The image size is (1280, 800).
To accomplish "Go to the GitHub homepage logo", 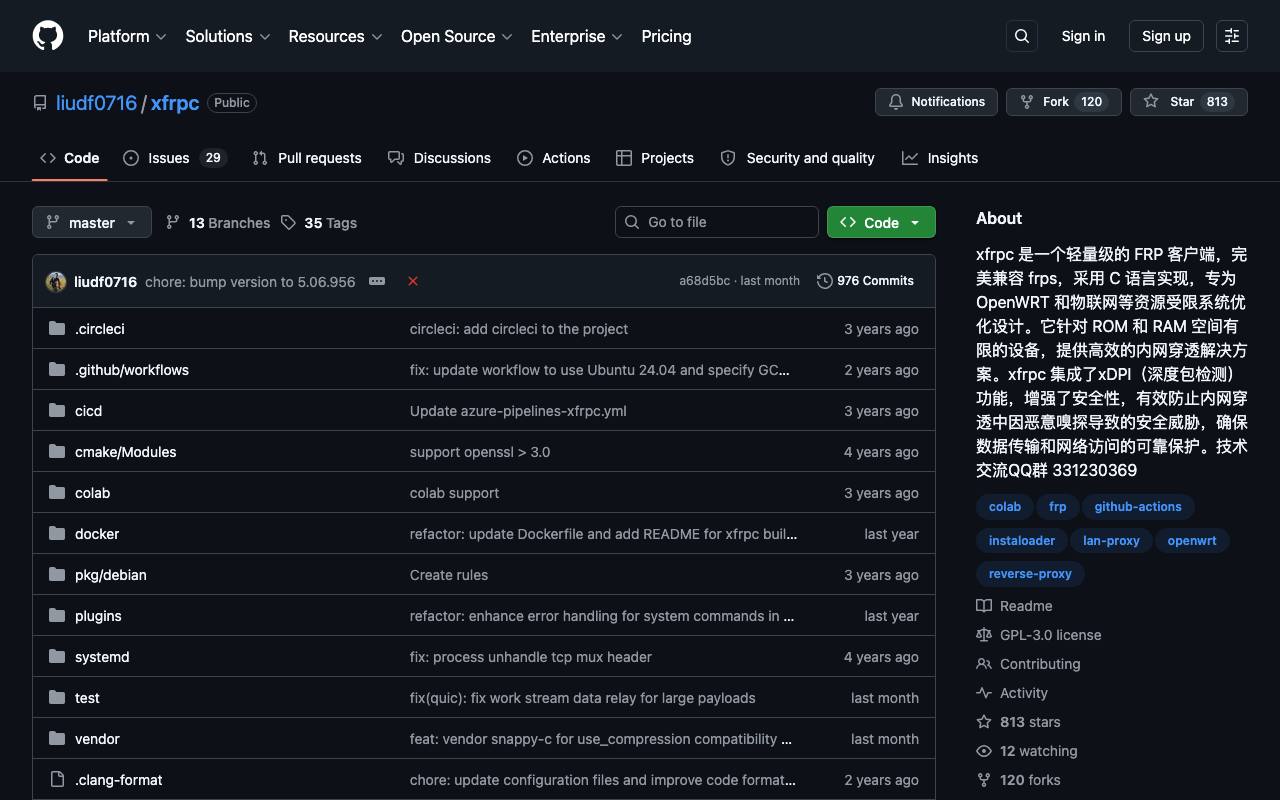I will pos(48,36).
